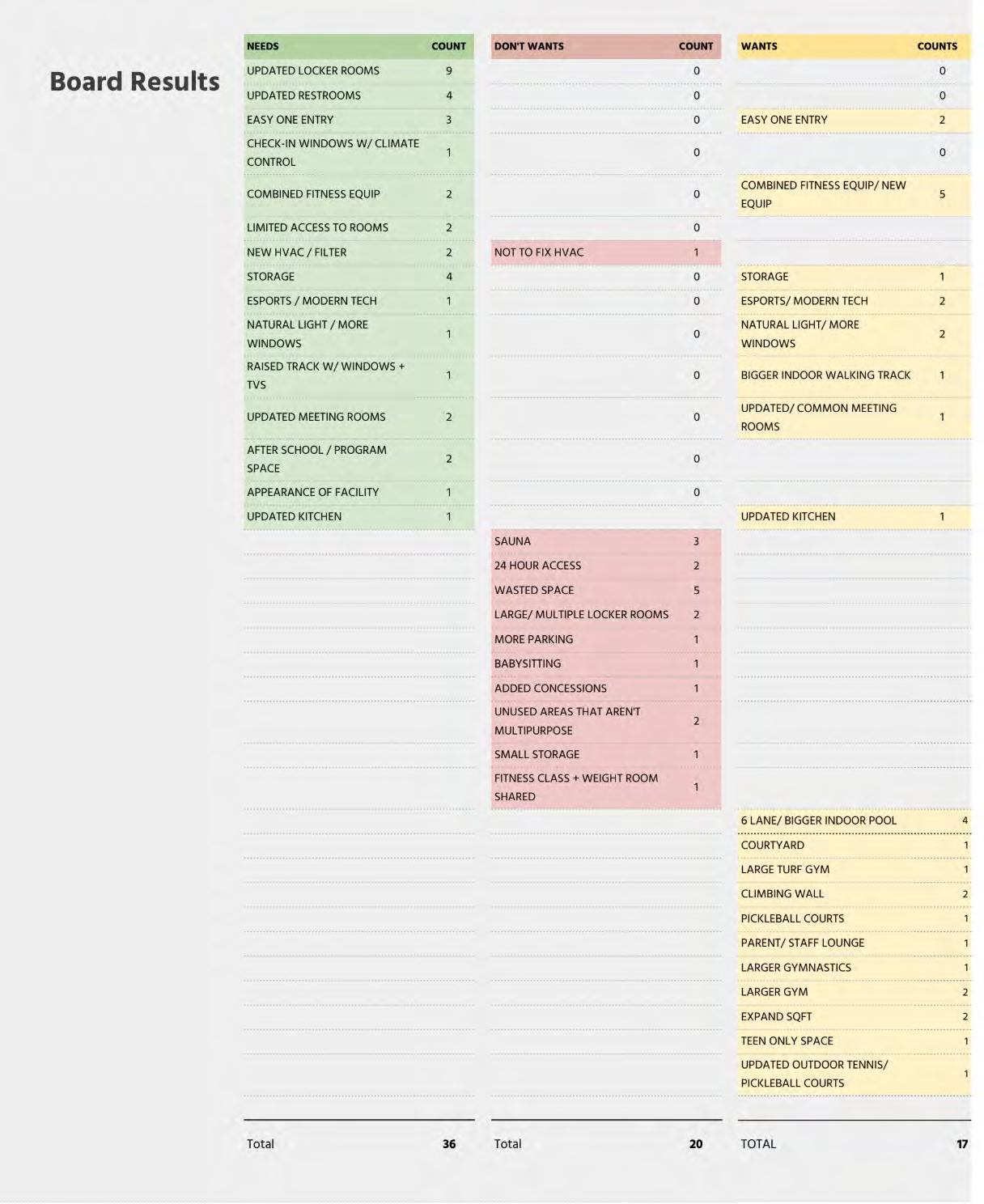The height and width of the screenshot is (1204, 984).
Task: Click the Don't Wants total value 20
Action: (696, 1144)
